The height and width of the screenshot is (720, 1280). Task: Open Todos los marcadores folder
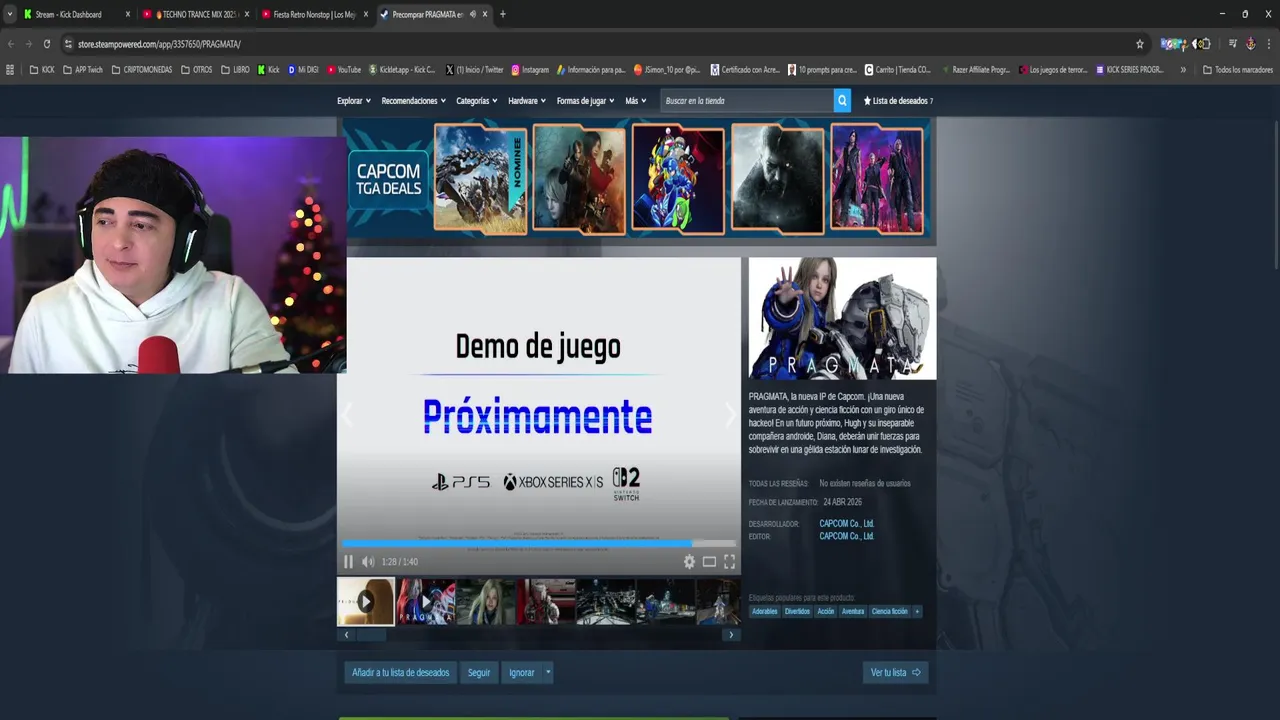click(x=1238, y=70)
